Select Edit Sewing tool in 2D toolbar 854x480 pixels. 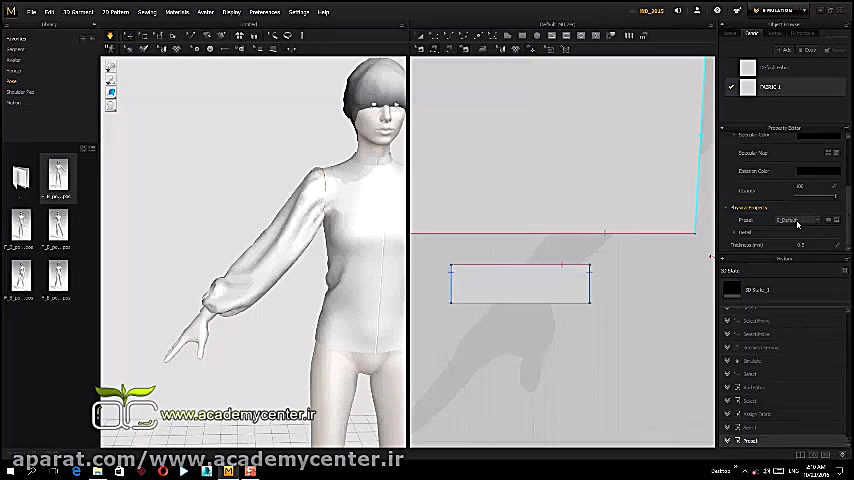point(420,50)
